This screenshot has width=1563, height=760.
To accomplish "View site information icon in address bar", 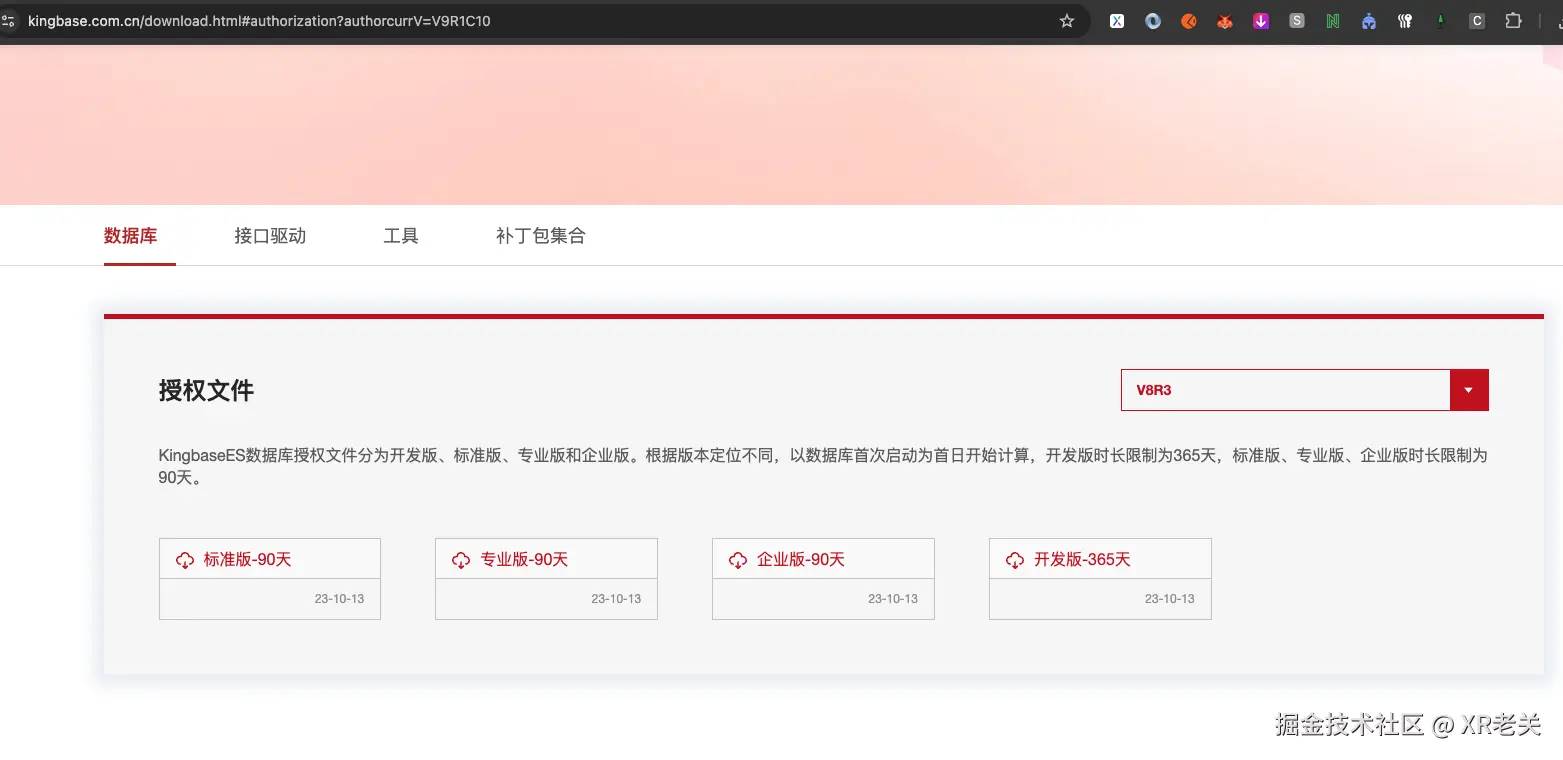I will click(x=8, y=21).
